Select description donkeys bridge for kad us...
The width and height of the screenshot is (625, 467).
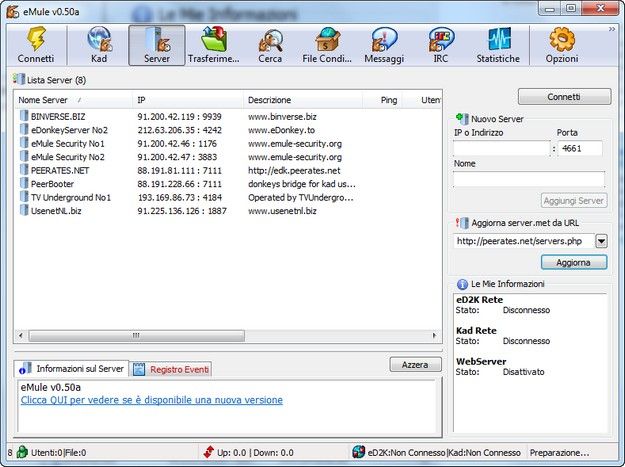click(x=302, y=184)
